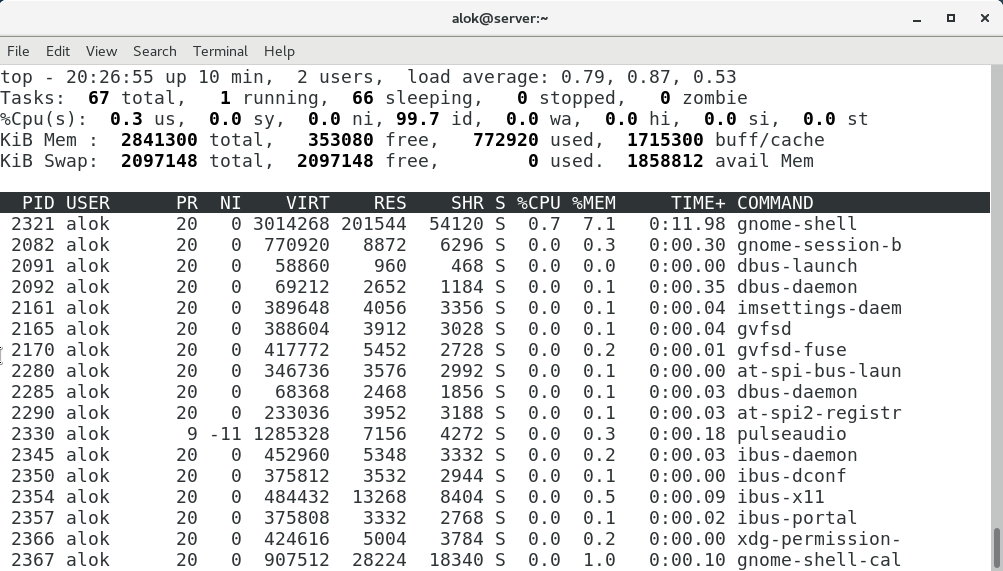The image size is (1003, 571).
Task: Click the PID column header
Action: pyautogui.click(x=38, y=203)
